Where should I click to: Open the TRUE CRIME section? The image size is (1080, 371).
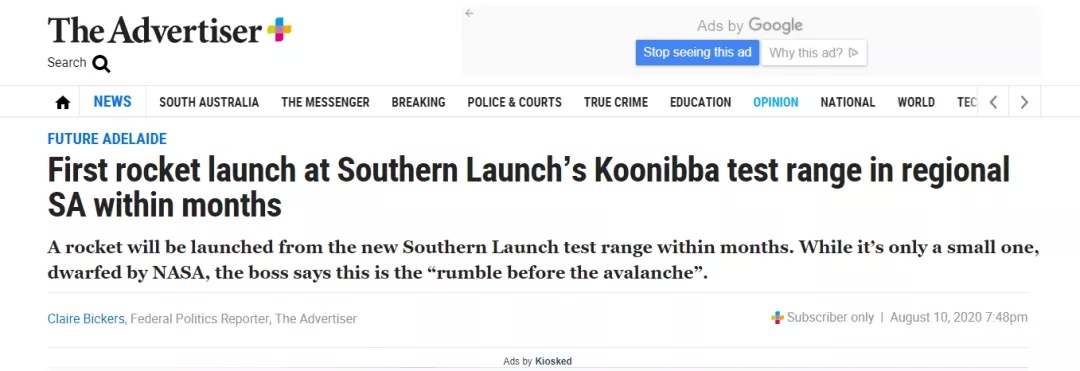(x=616, y=103)
